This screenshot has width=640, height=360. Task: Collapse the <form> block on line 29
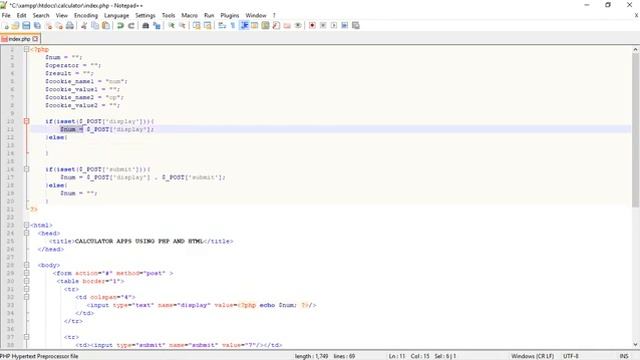pos(27,273)
